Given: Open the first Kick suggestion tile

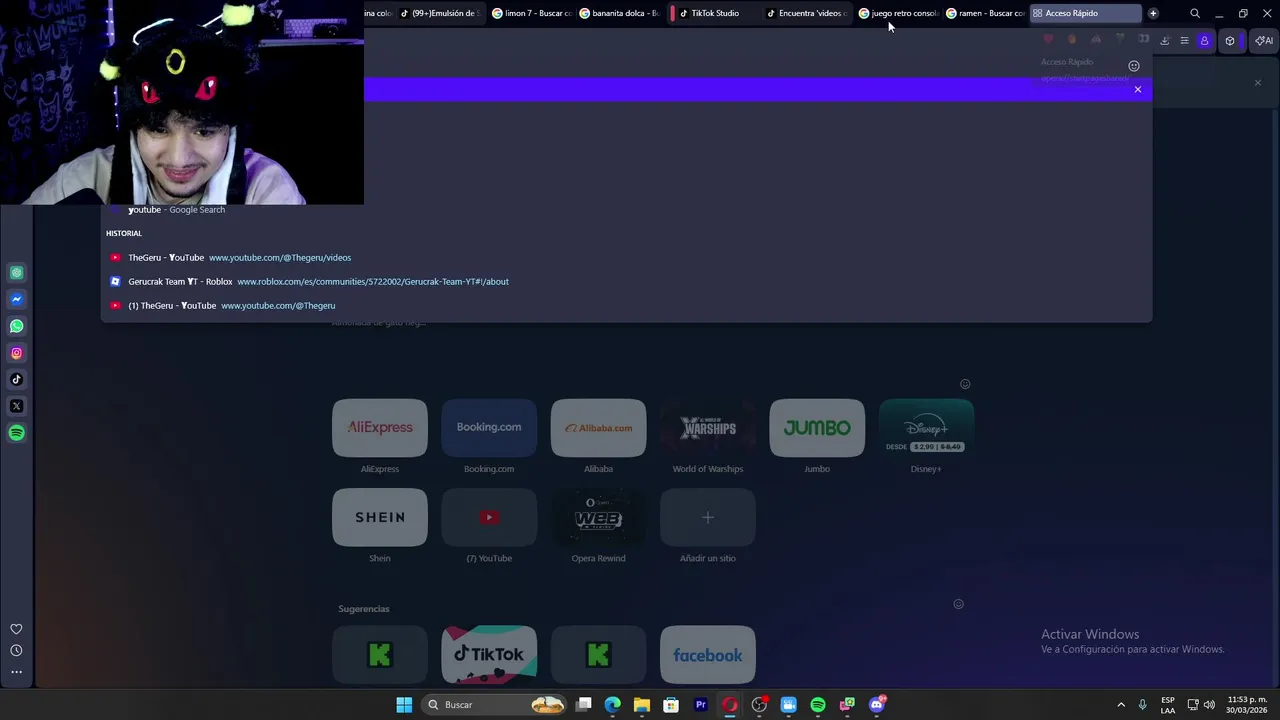Looking at the screenshot, I should pyautogui.click(x=380, y=655).
